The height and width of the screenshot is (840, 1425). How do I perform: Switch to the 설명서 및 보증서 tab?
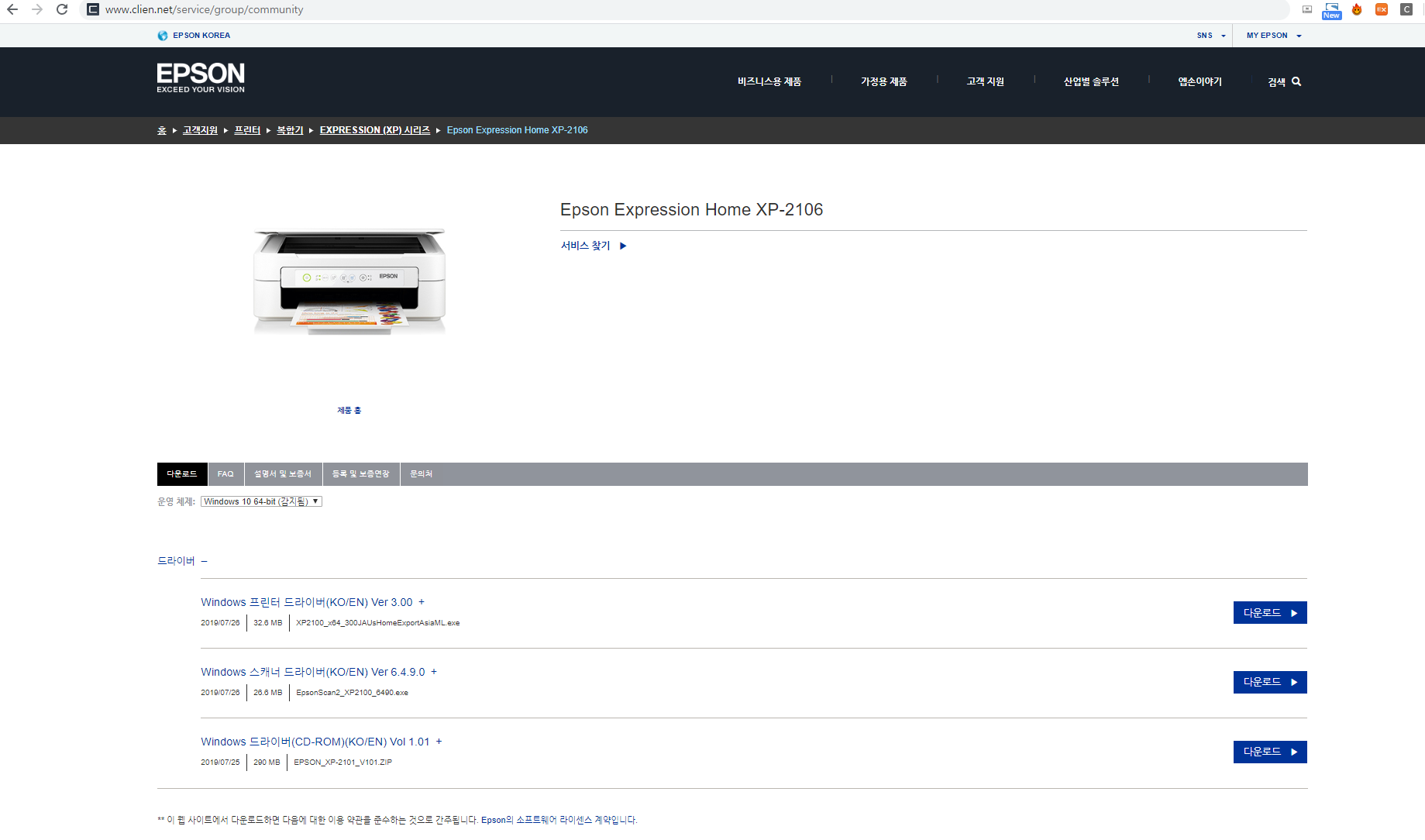(x=283, y=474)
